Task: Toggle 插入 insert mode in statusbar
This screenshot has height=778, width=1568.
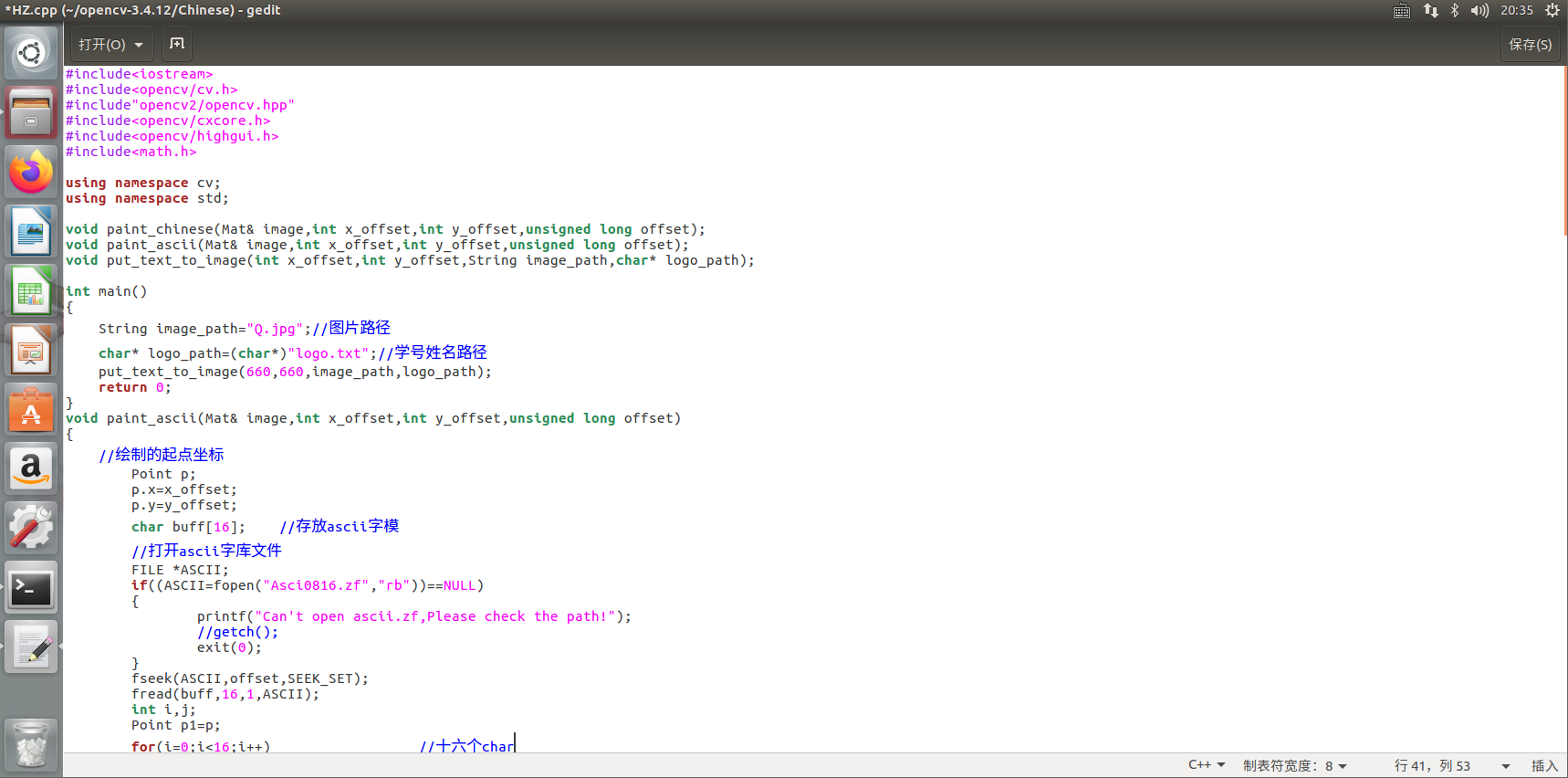Action: click(x=1544, y=765)
